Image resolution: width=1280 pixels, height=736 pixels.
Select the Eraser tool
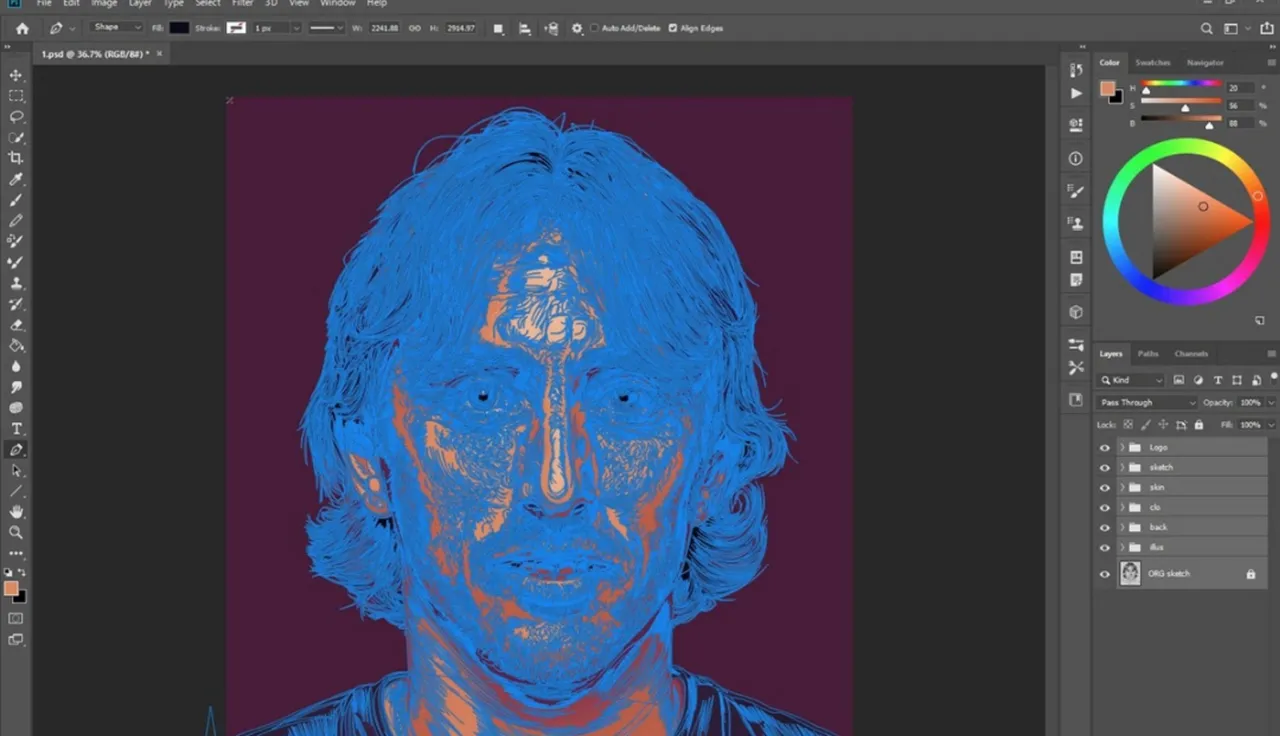tap(16, 324)
